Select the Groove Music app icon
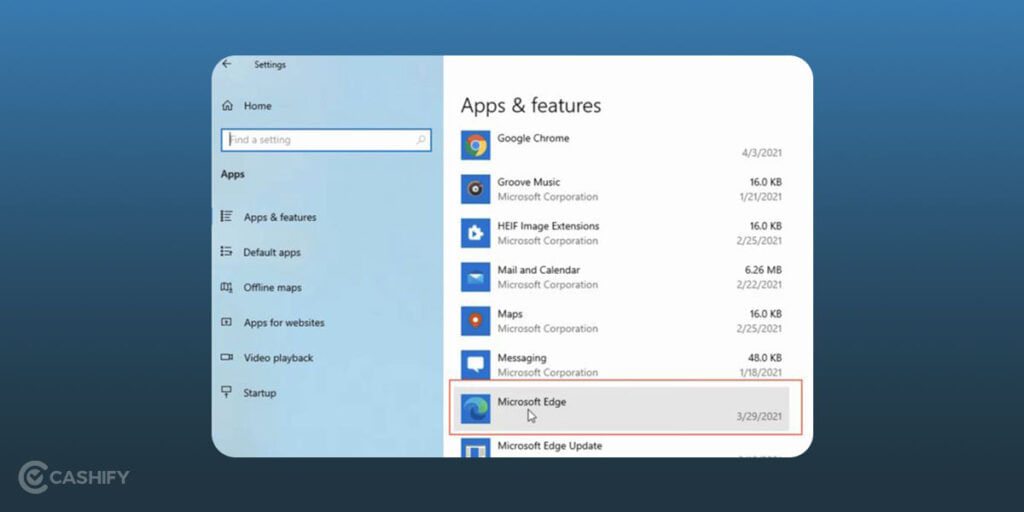1024x512 pixels. [475, 189]
